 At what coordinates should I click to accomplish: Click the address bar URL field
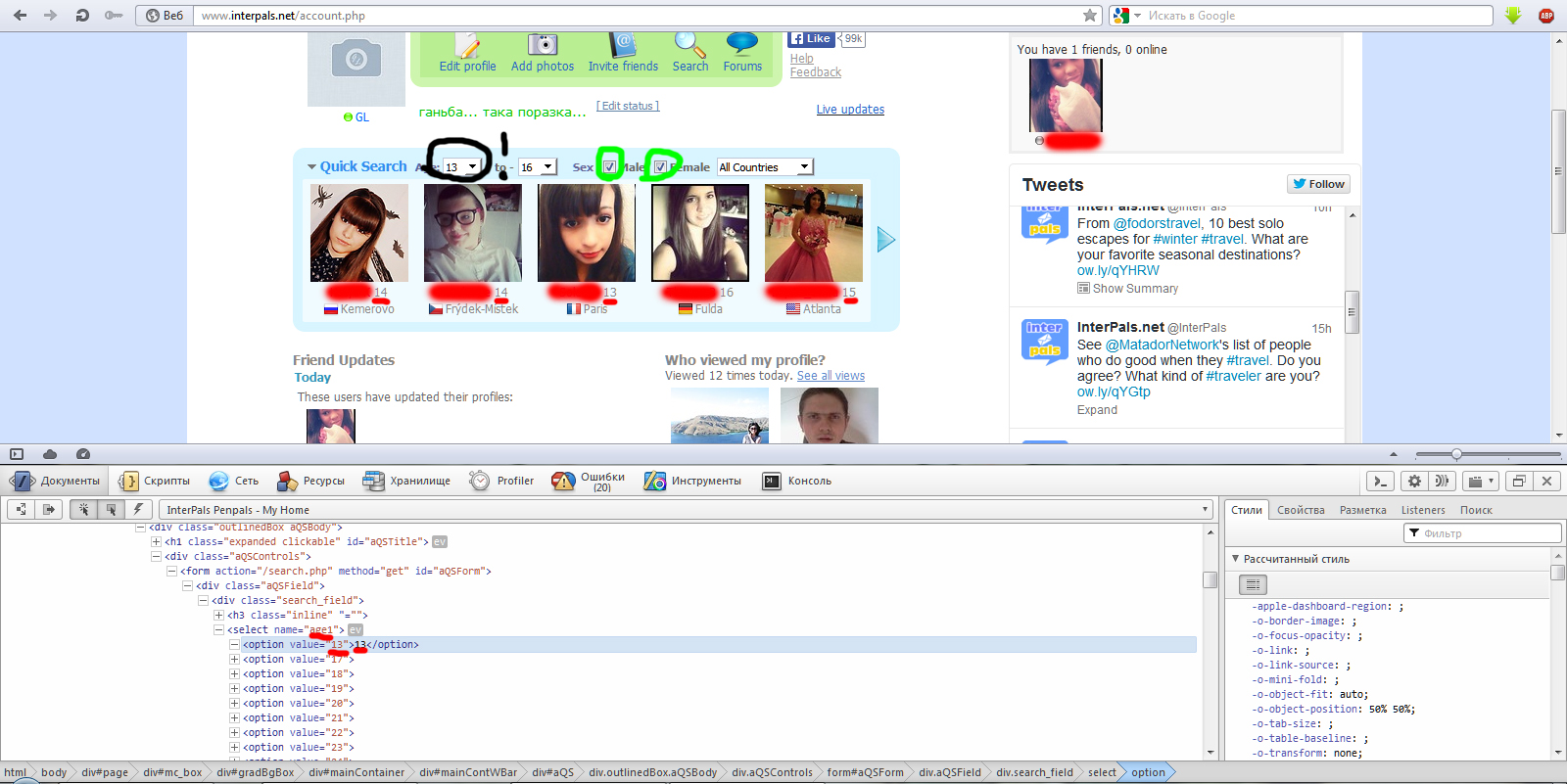[x=637, y=16]
